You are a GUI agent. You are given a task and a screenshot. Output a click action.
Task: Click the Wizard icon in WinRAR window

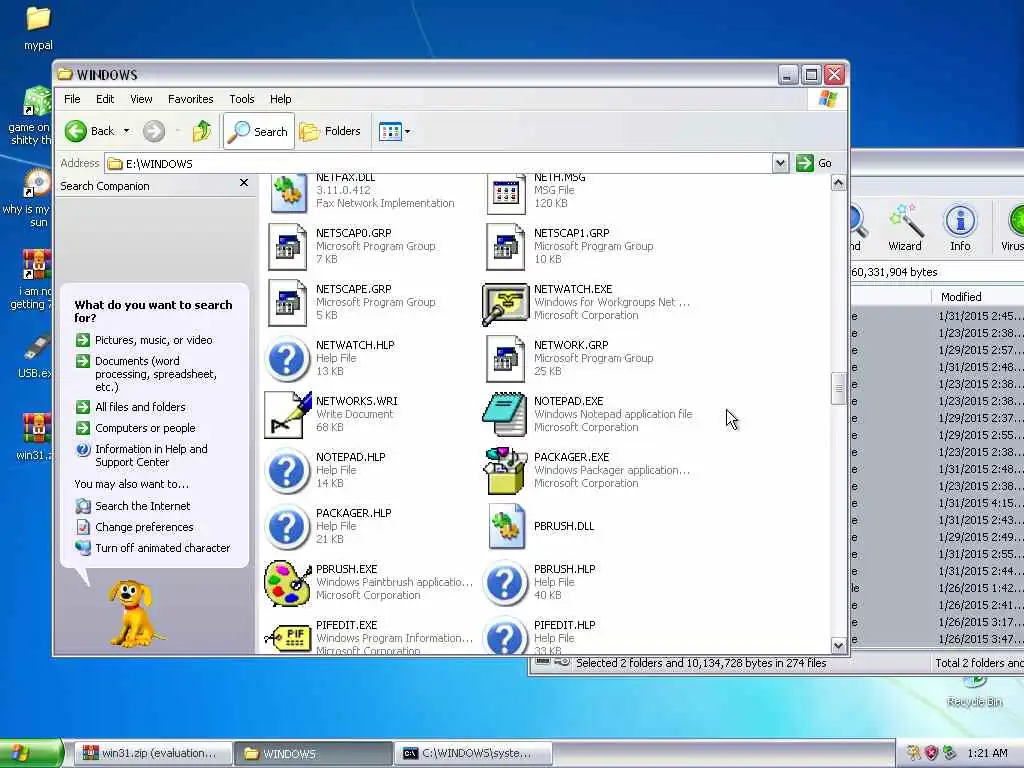coord(905,227)
